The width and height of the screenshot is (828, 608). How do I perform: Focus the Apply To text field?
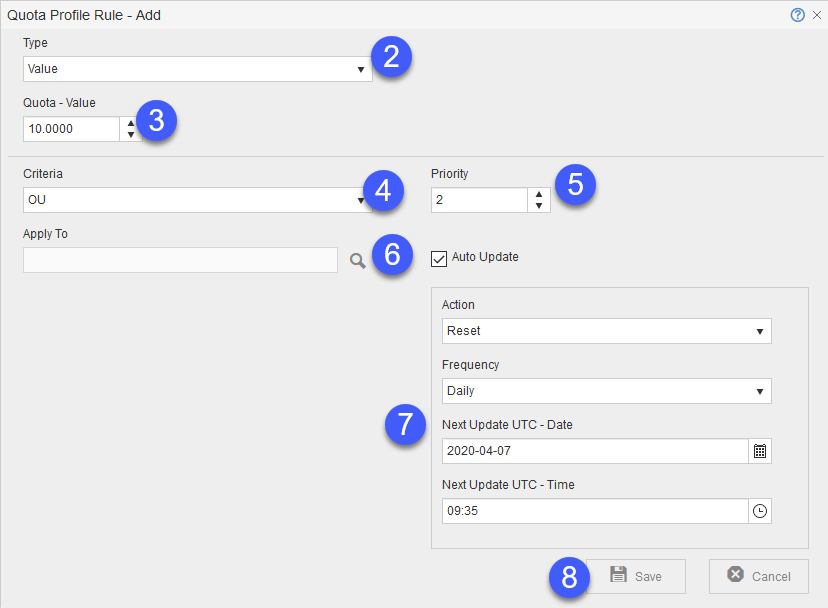click(x=180, y=261)
